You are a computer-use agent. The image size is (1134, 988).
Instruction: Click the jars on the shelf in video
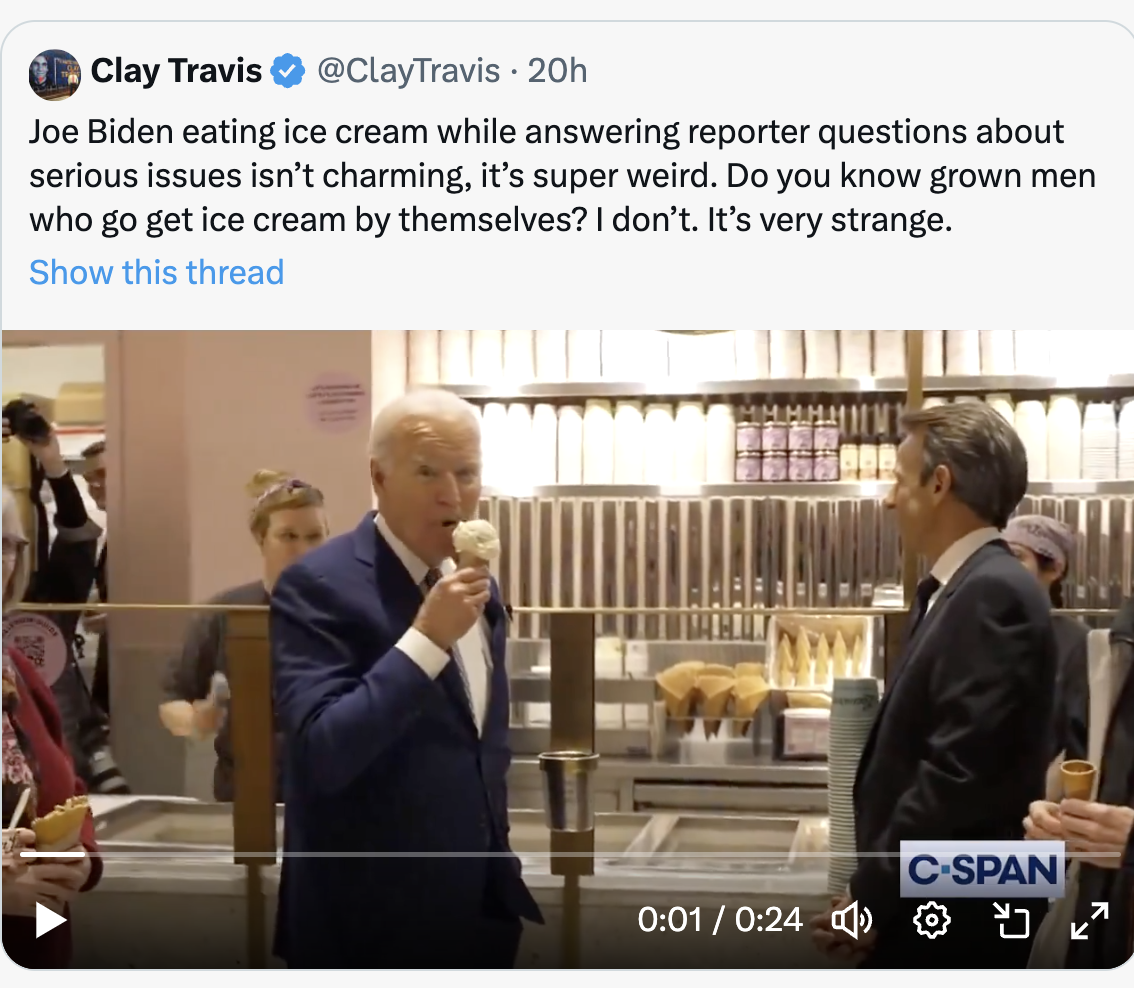click(788, 451)
